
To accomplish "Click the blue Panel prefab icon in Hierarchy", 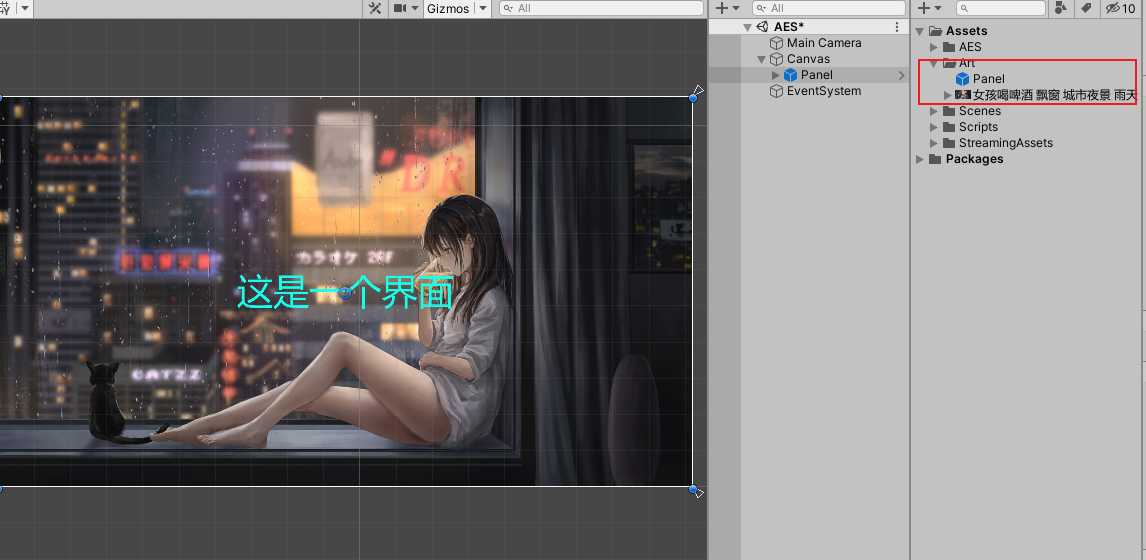I will 790,75.
